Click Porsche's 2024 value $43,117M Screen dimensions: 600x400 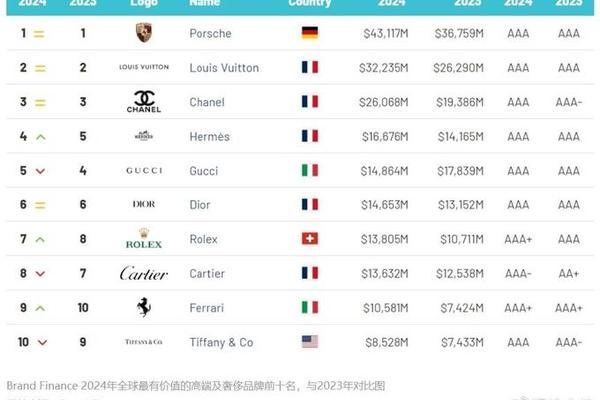click(386, 34)
